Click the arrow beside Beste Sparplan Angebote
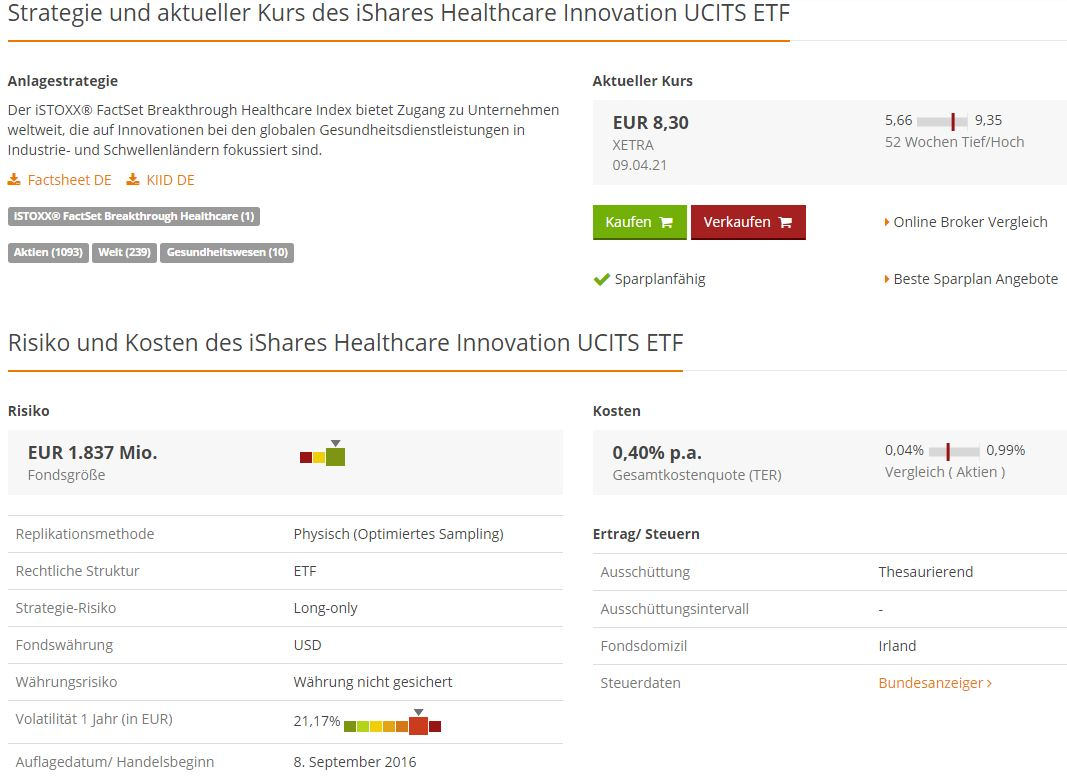Image resolution: width=1067 pixels, height=780 pixels. 887,279
